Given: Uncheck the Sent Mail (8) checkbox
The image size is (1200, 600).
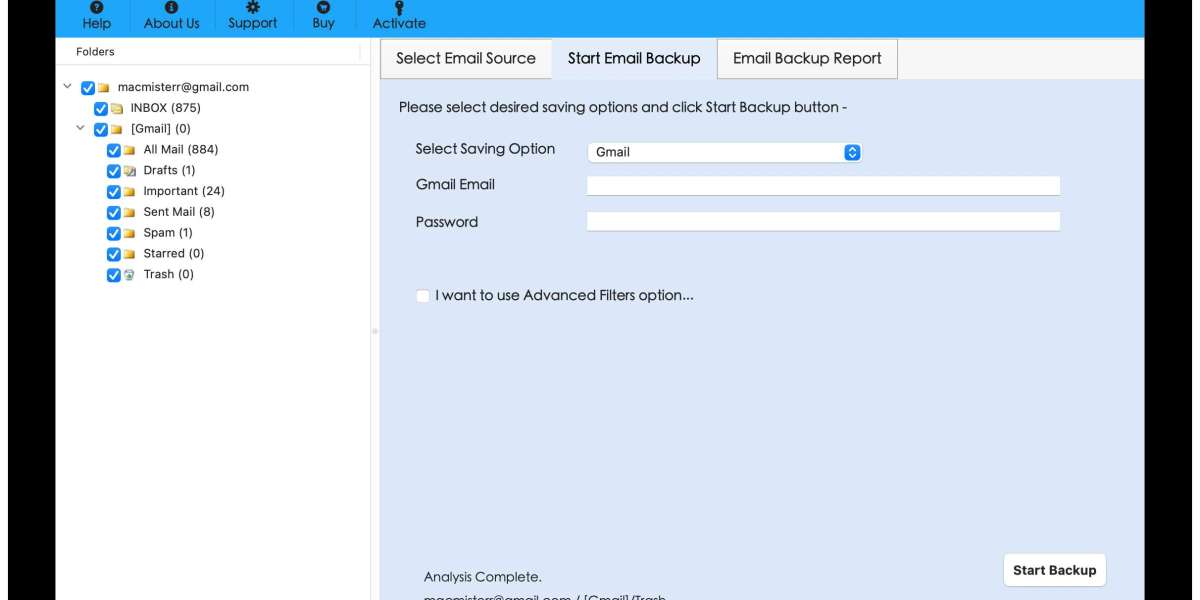Looking at the screenshot, I should [x=113, y=213].
